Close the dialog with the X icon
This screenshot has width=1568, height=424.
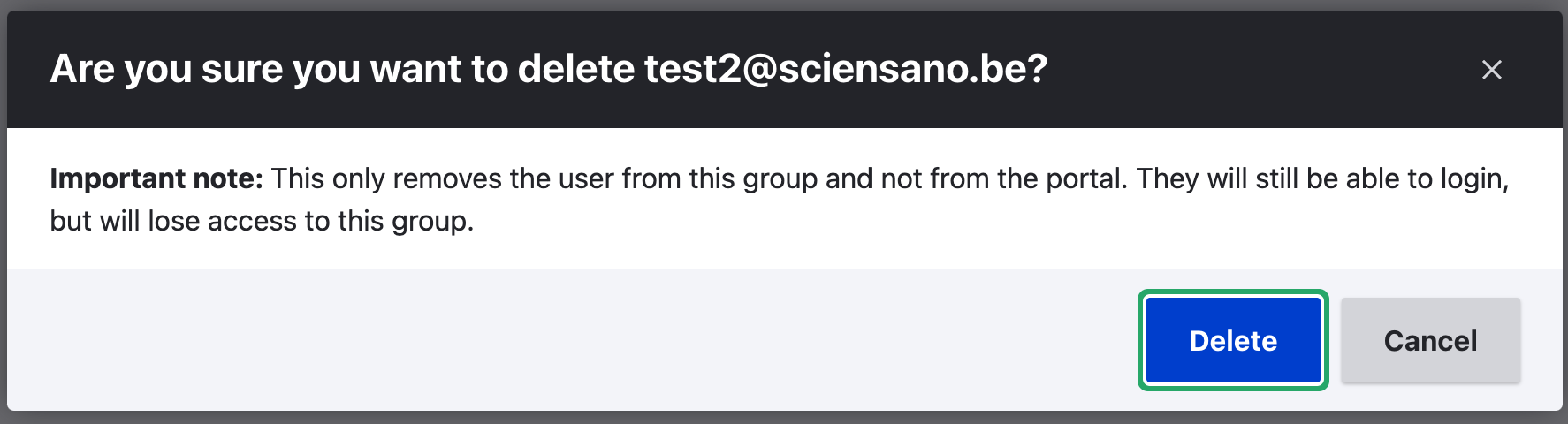pyautogui.click(x=1491, y=70)
